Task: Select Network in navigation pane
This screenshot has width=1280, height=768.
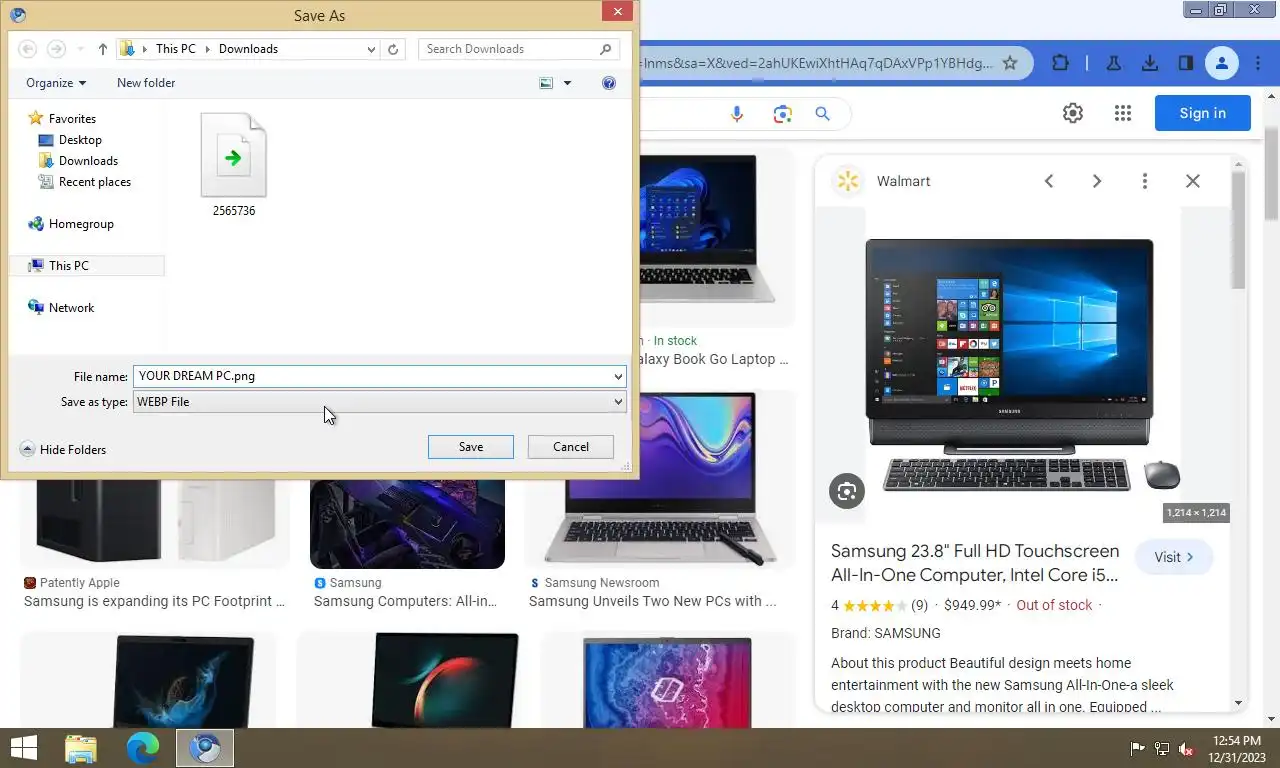Action: tap(71, 308)
